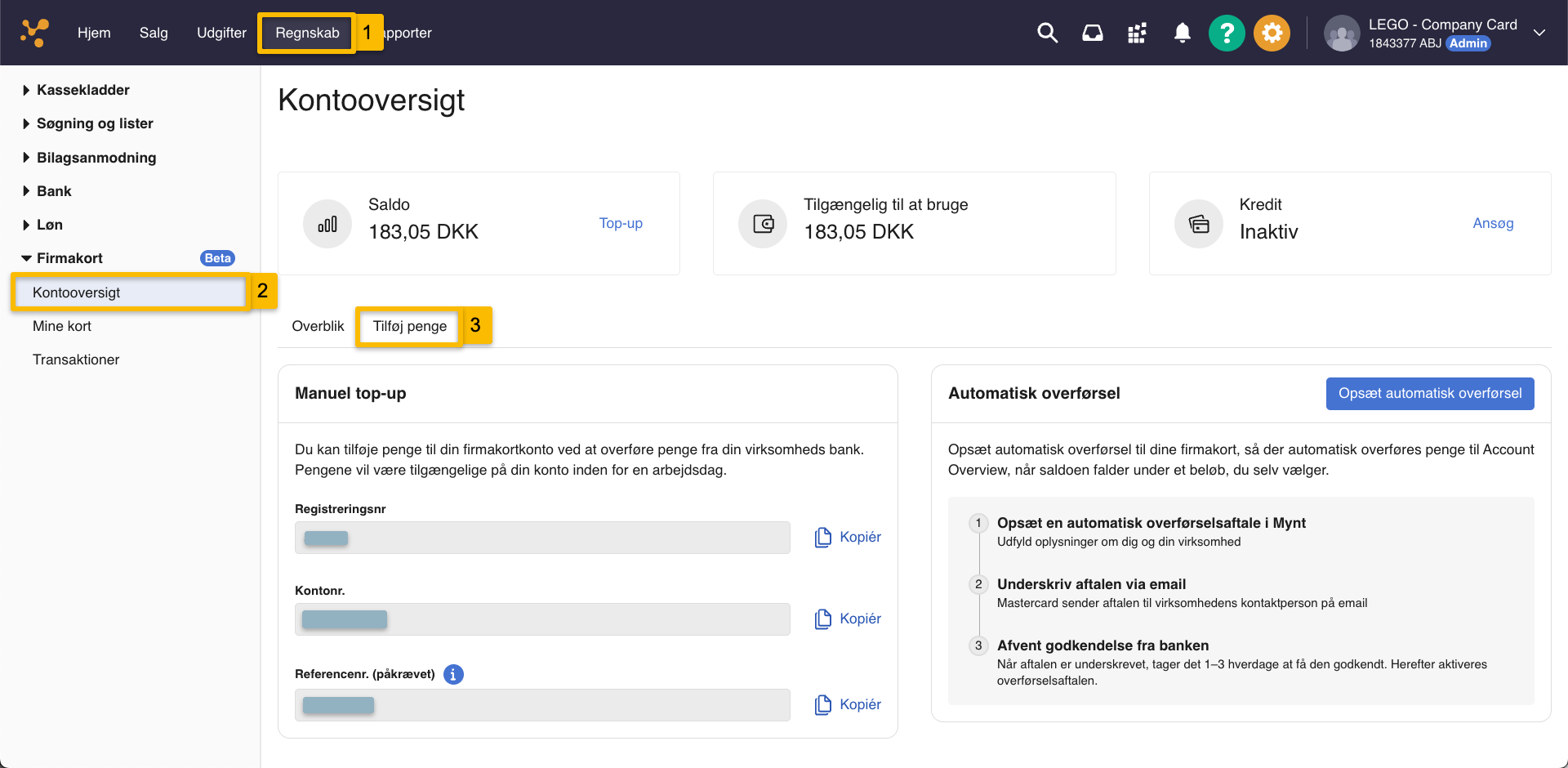
Task: Click the Ansøg credit link
Action: pyautogui.click(x=1493, y=223)
